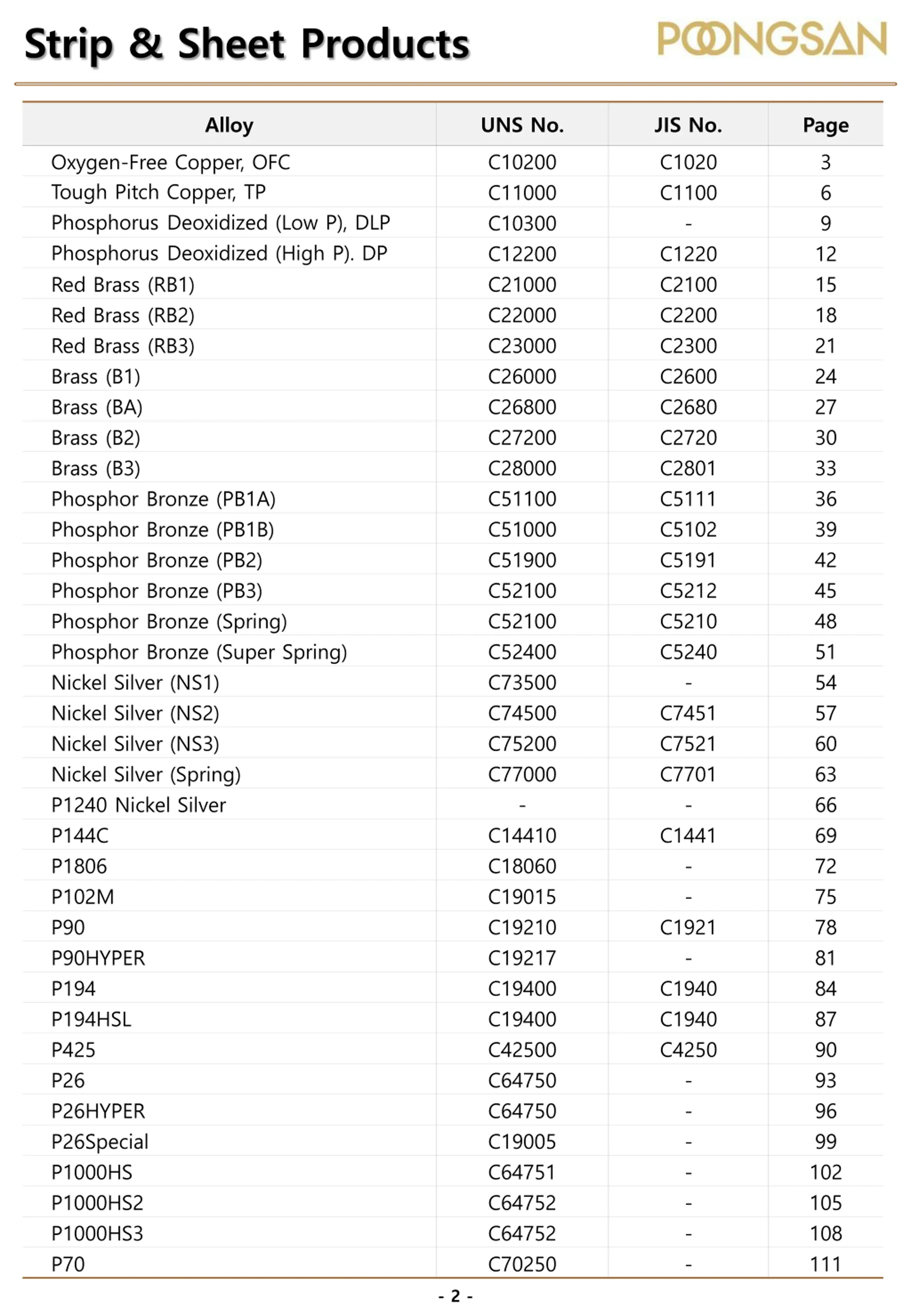Viewport: 911px width, 1316px height.
Task: Click the JIS No. column header
Action: click(x=688, y=125)
